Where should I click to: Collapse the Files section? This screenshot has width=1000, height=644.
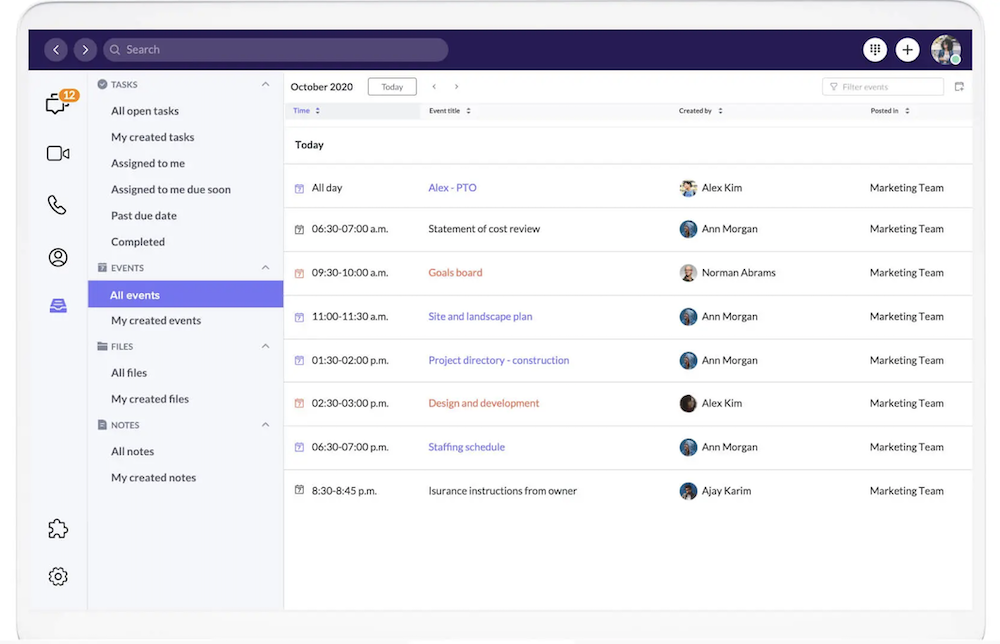[x=265, y=346]
